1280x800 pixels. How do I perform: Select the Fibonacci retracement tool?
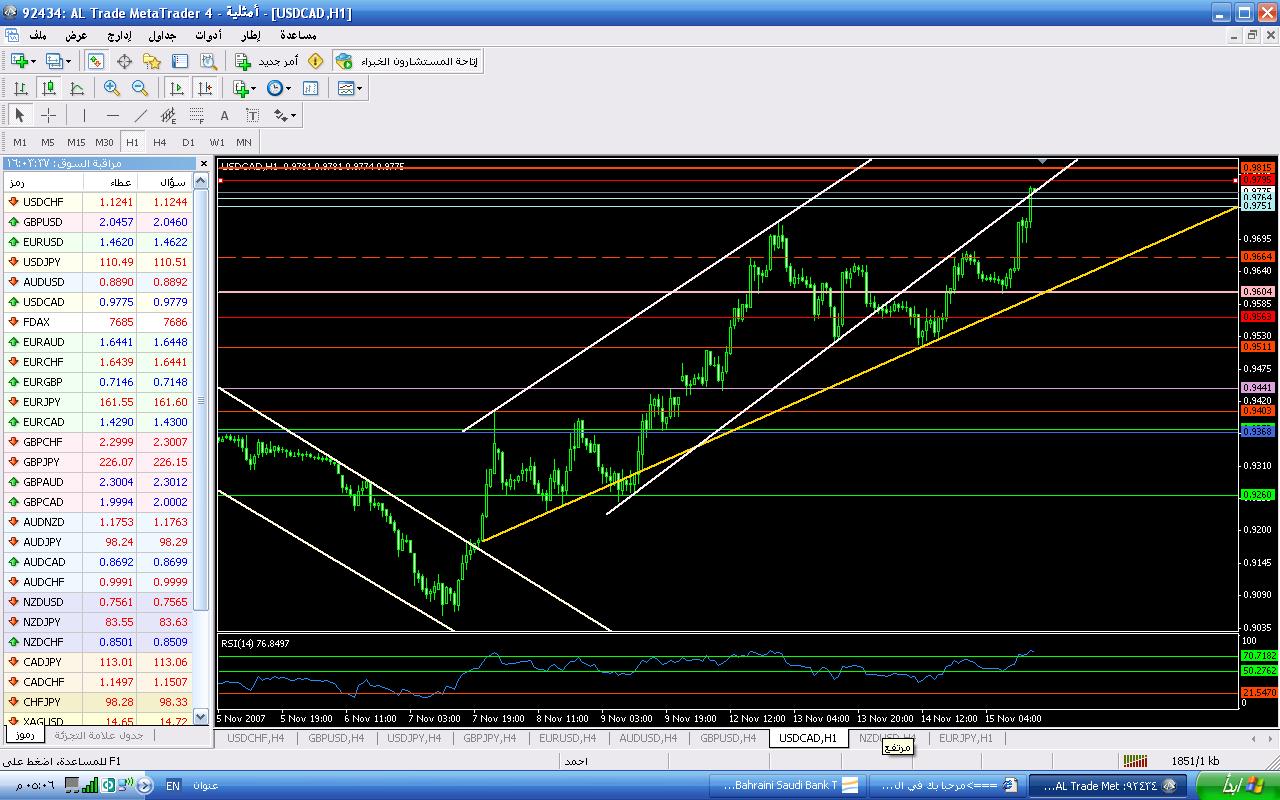pyautogui.click(x=197, y=115)
